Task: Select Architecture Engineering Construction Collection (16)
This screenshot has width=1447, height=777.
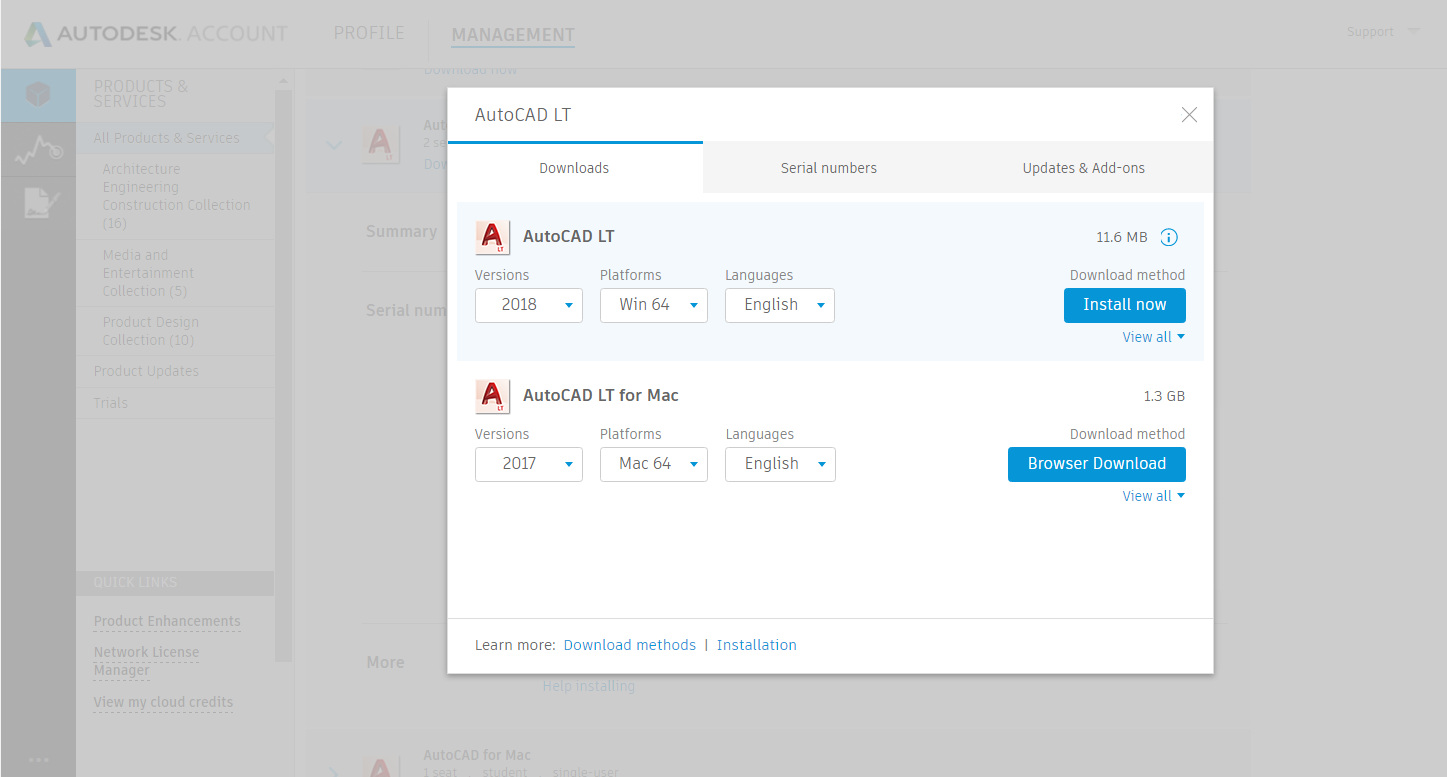Action: pyautogui.click(x=176, y=196)
